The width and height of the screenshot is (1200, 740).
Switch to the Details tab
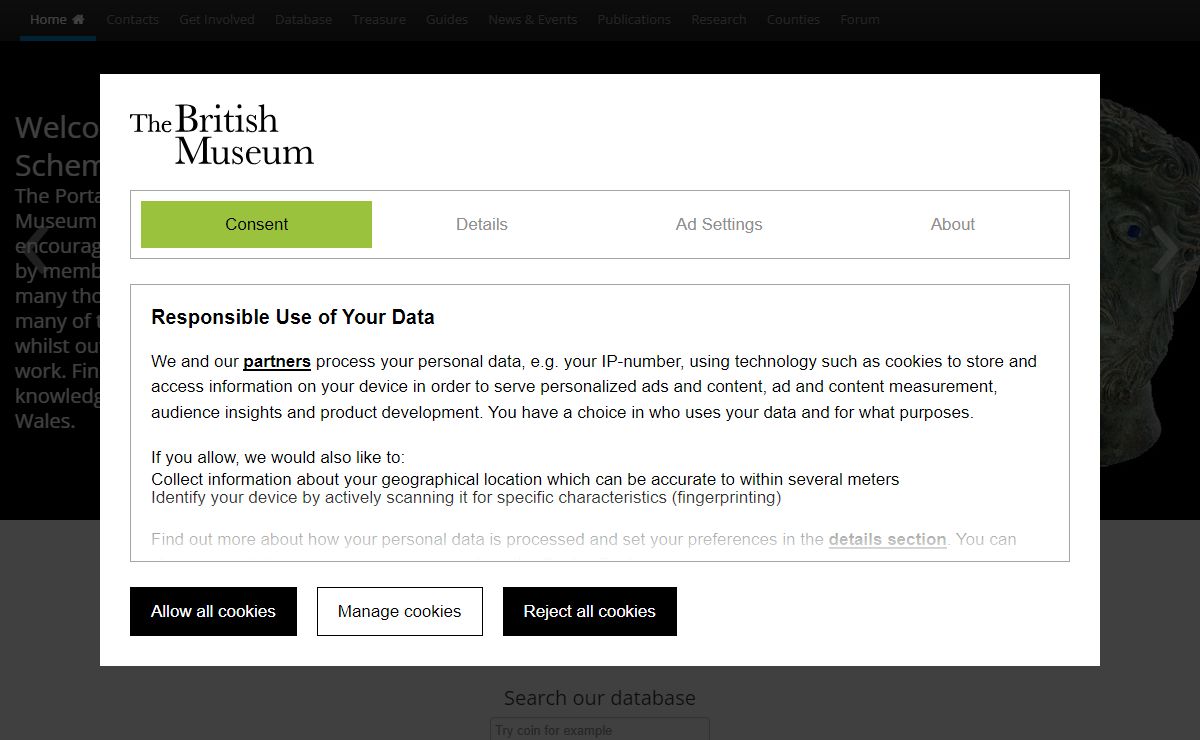coord(482,224)
